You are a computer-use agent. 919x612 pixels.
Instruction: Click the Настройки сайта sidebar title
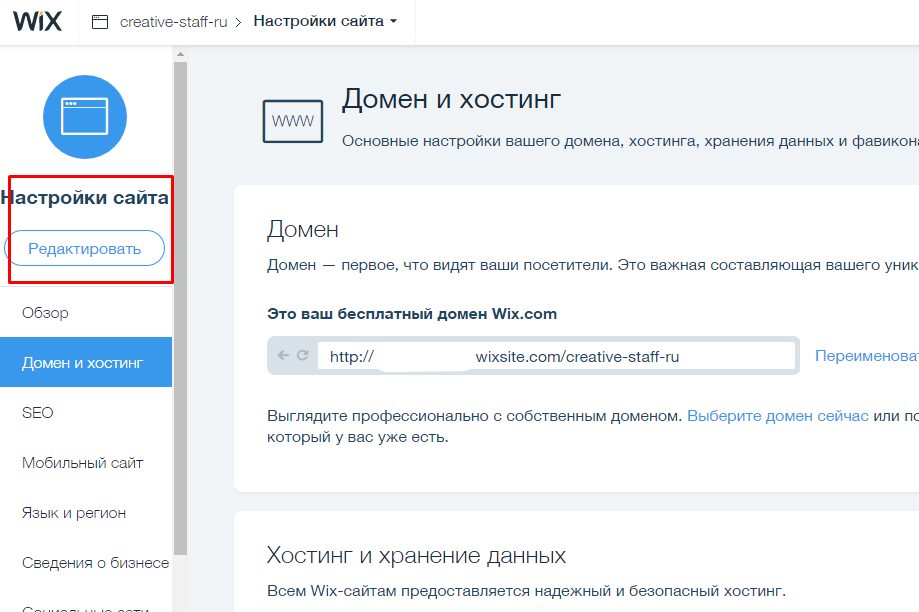(84, 198)
